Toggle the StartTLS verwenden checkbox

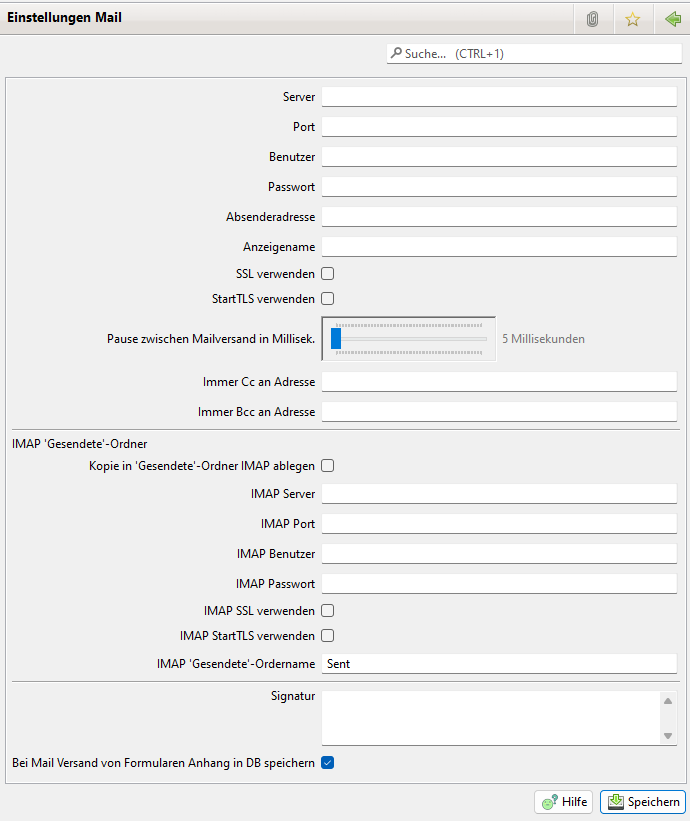pos(327,298)
